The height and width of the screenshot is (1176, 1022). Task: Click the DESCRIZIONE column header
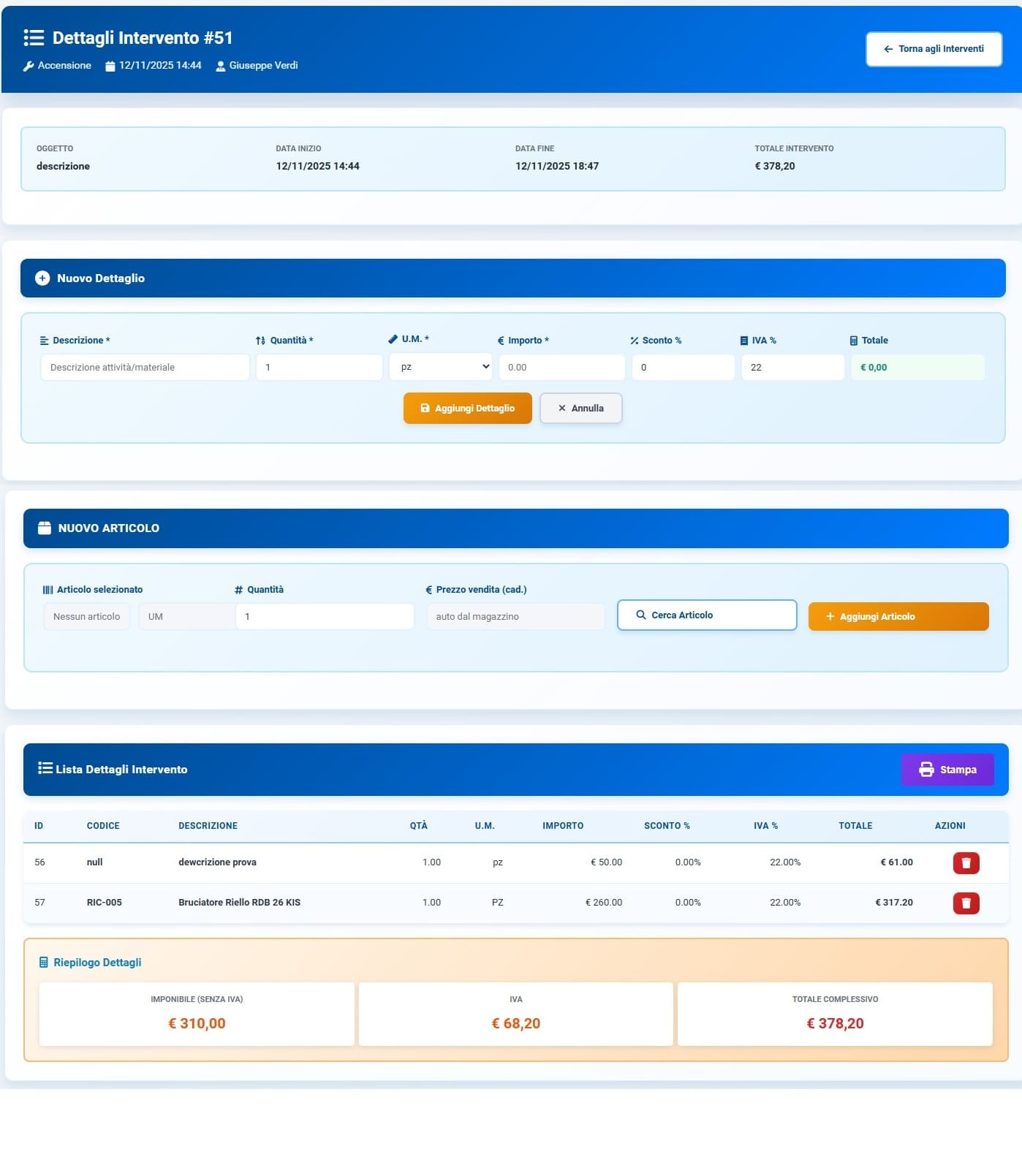click(208, 825)
